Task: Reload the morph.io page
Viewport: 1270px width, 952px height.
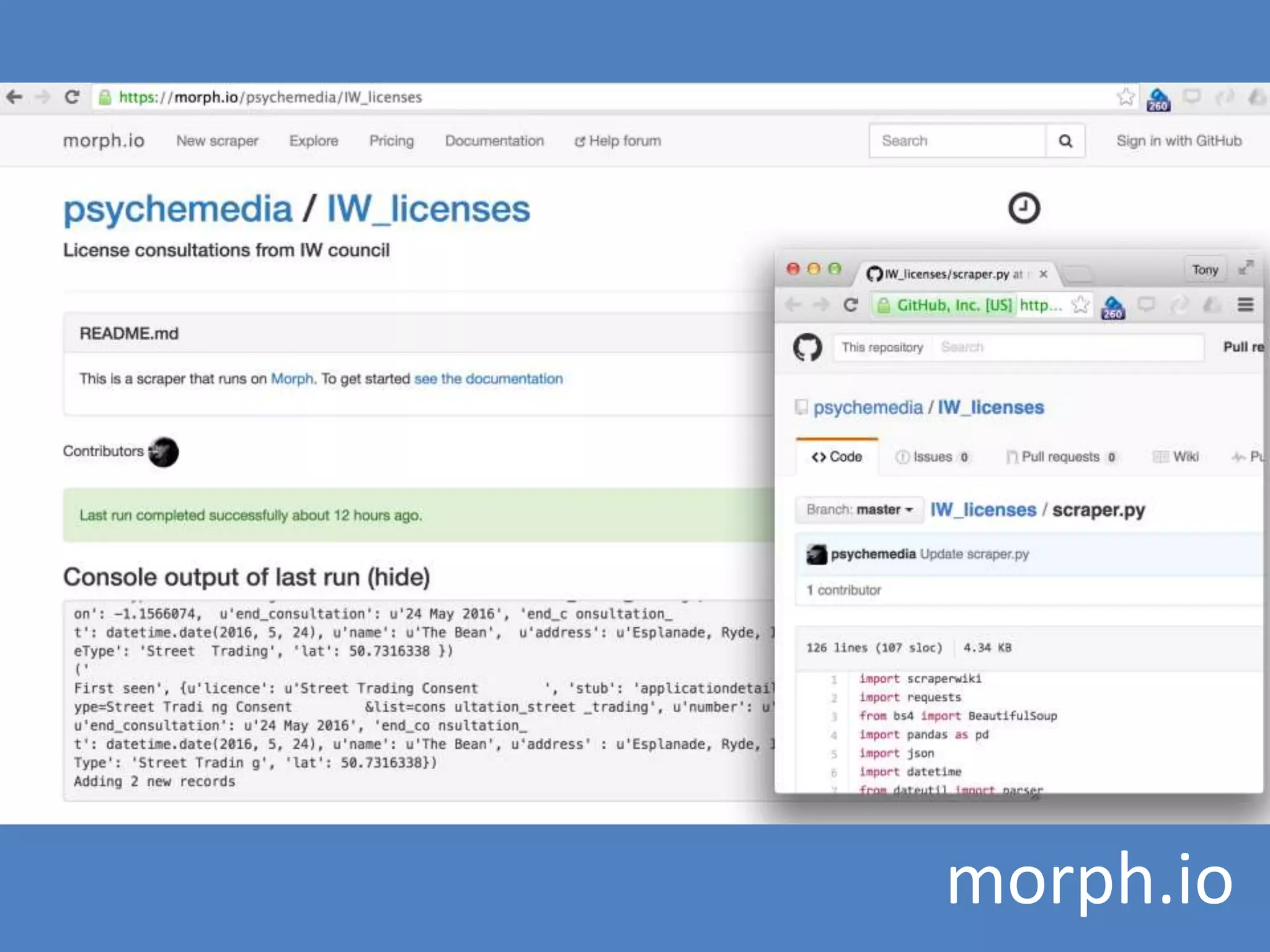Action: pos(72,97)
